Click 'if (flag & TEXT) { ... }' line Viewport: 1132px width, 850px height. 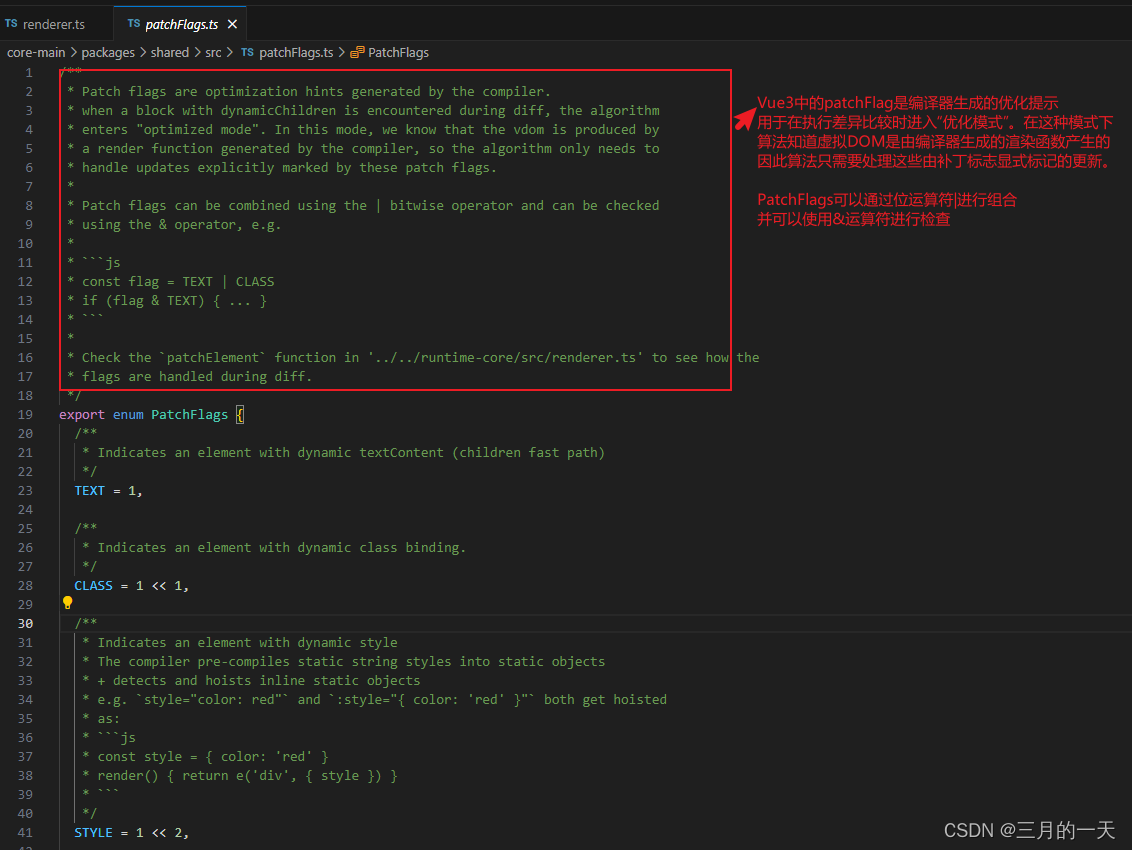[x=167, y=300]
